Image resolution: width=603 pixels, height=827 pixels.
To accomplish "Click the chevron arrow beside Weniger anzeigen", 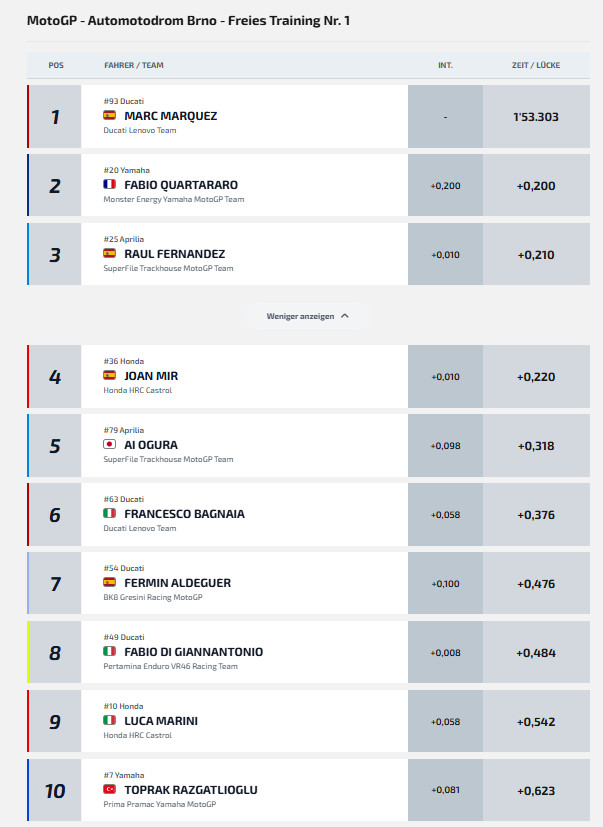I will (345, 316).
